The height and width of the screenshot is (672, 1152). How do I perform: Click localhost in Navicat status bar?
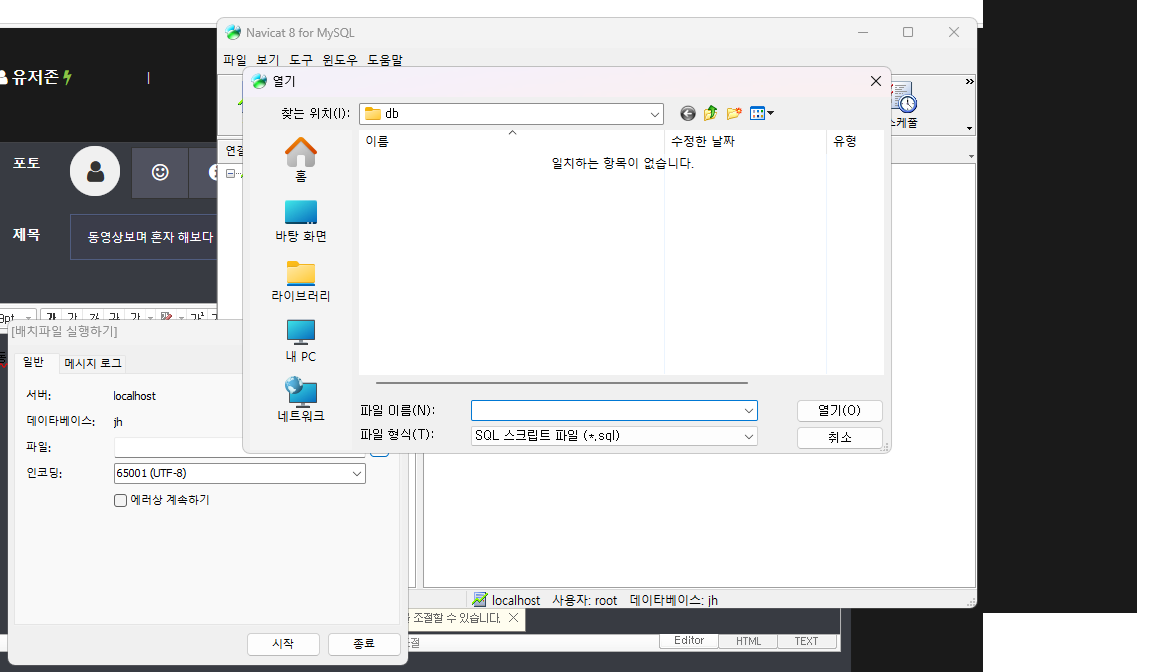click(516, 601)
